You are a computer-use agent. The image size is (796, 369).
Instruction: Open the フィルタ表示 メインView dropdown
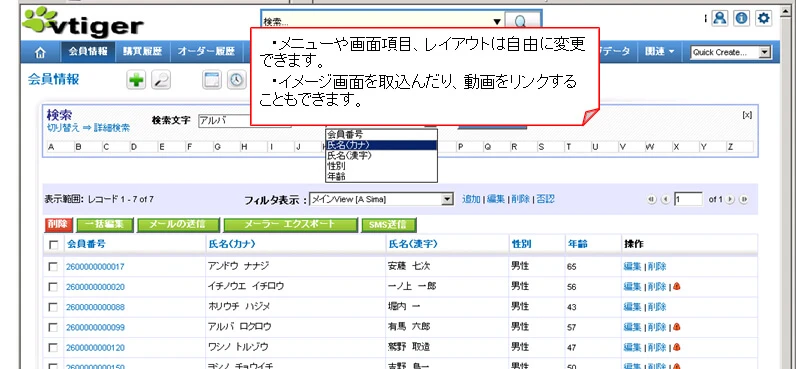pyautogui.click(x=381, y=199)
